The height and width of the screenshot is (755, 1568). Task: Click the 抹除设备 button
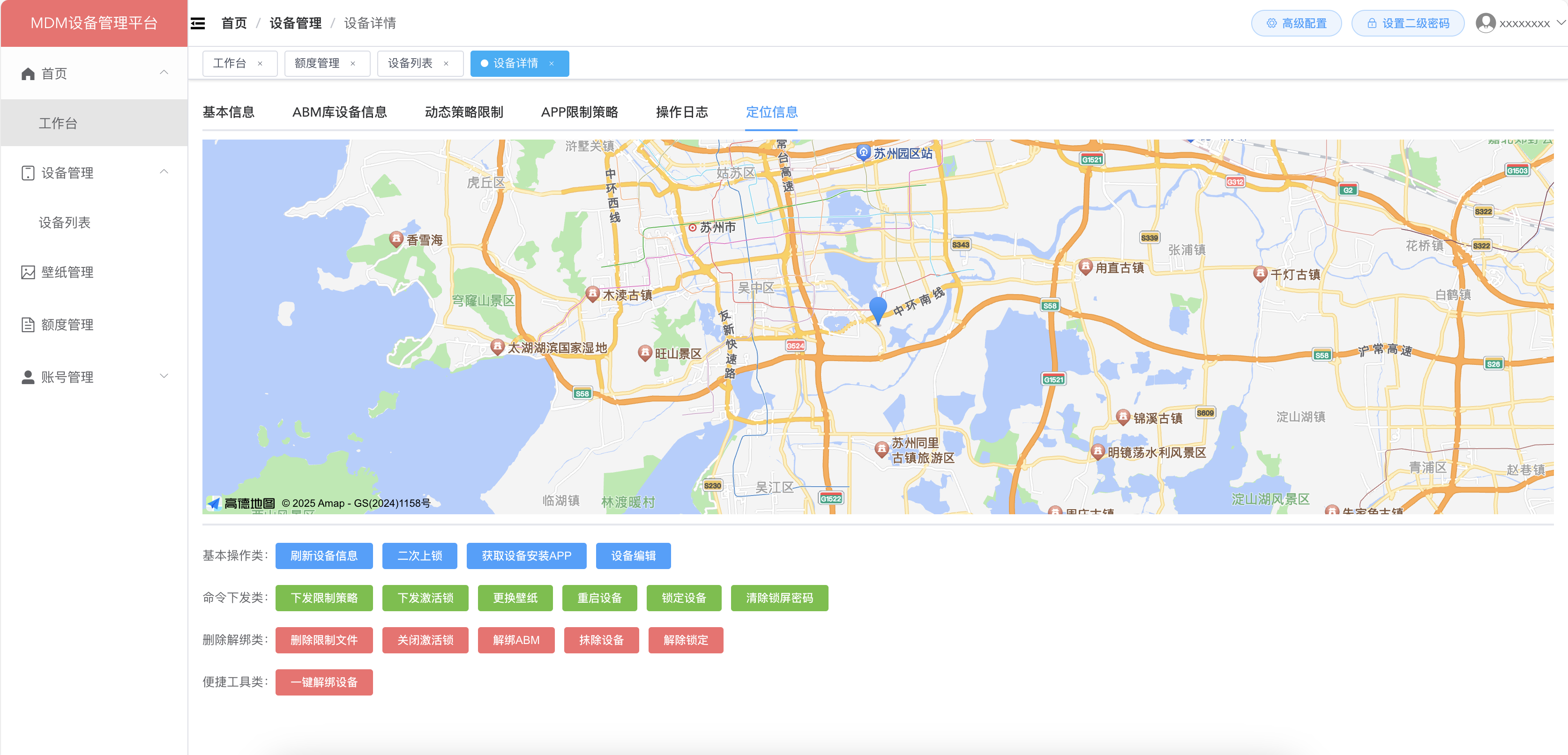[x=601, y=640]
